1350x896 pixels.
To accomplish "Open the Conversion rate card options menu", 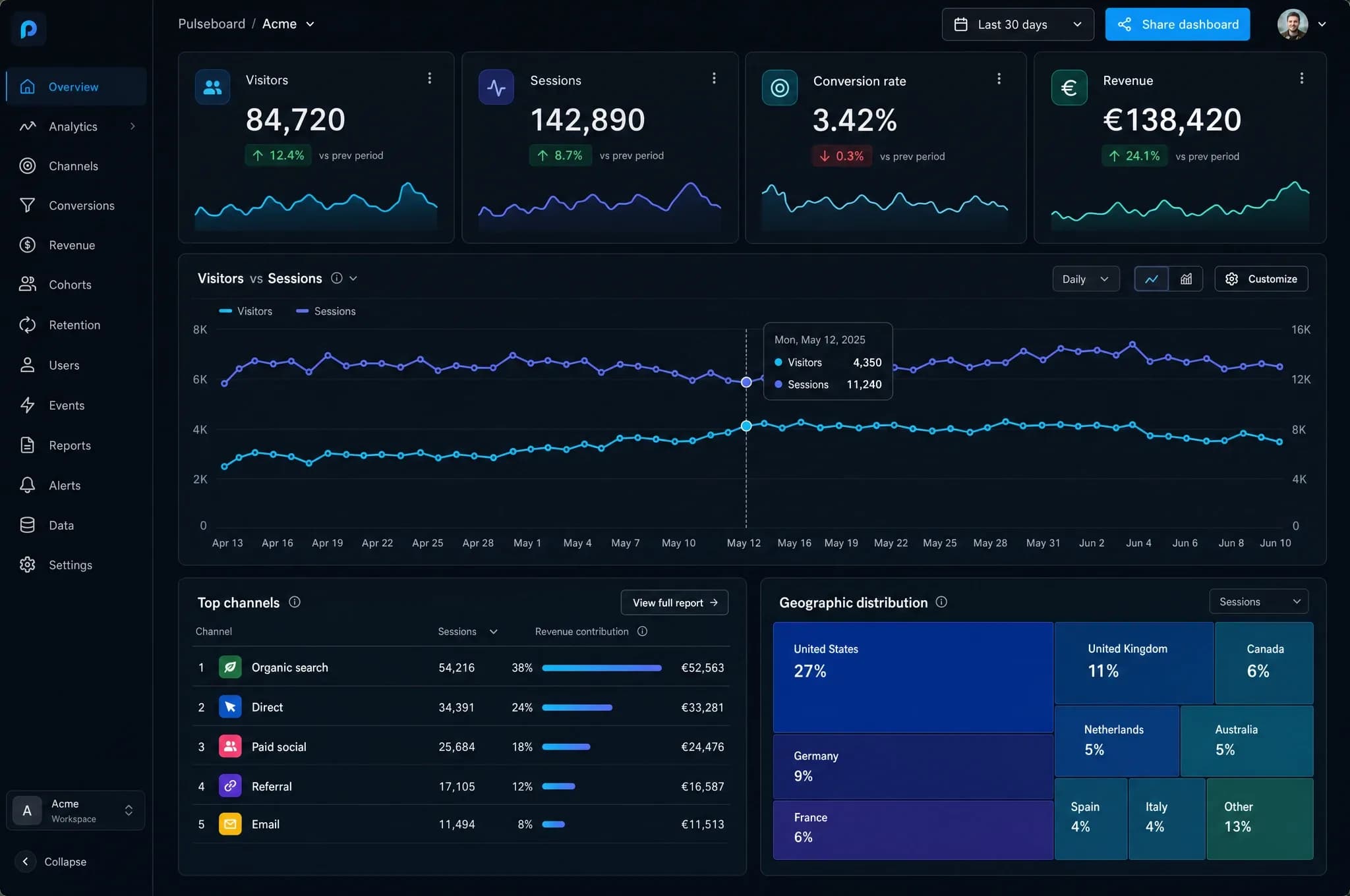I will 999,78.
